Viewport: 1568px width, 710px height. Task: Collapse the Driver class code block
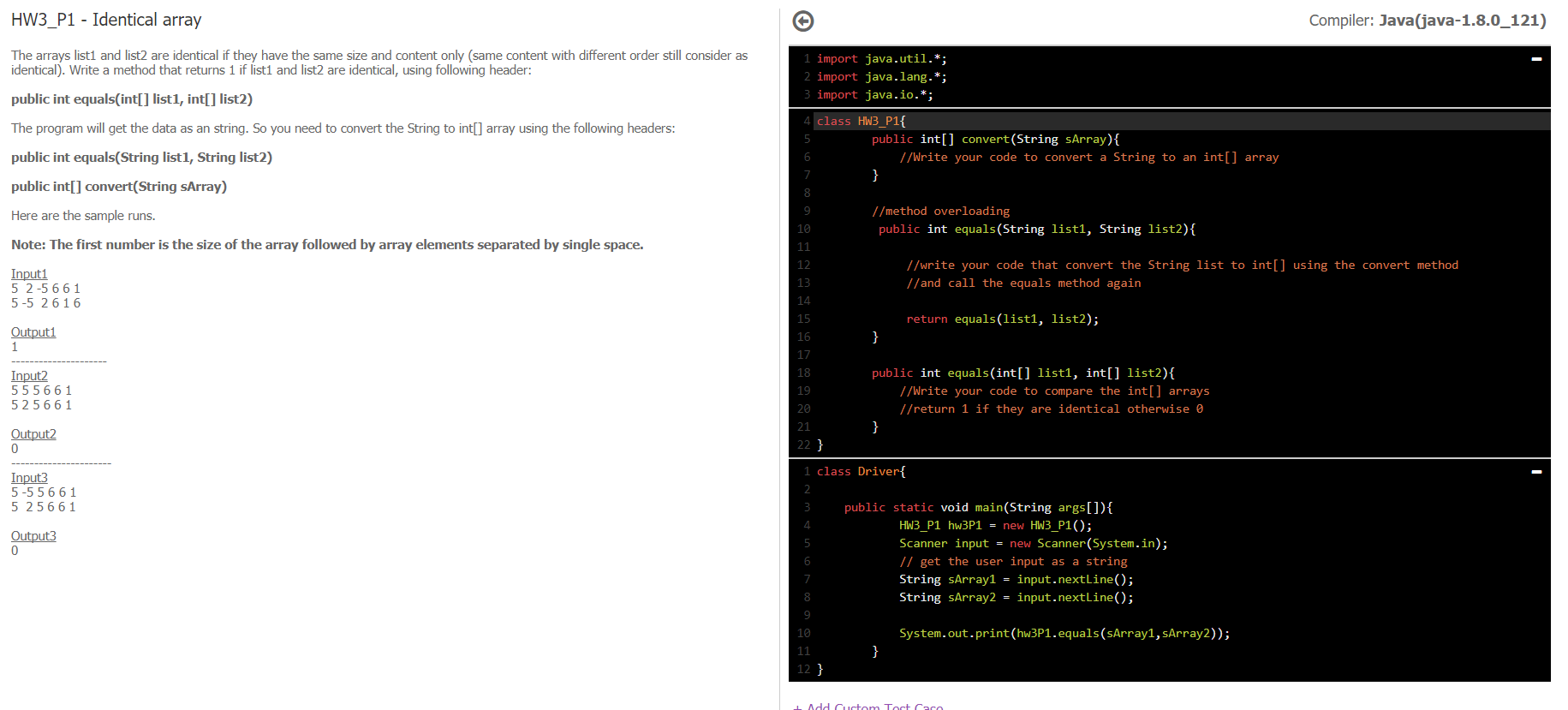1536,472
